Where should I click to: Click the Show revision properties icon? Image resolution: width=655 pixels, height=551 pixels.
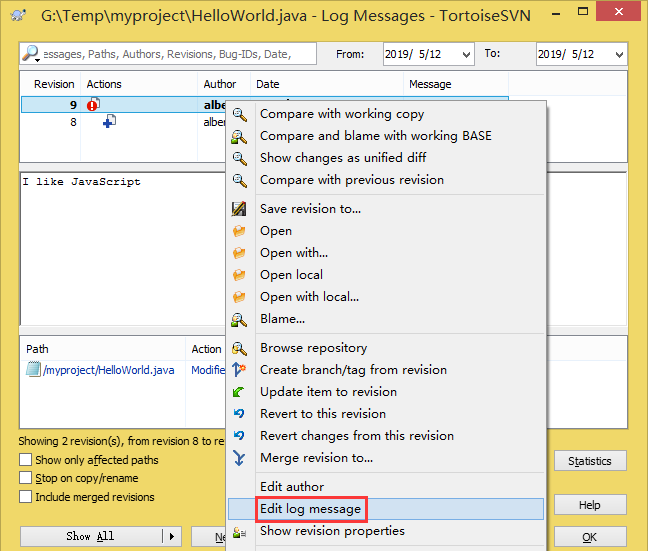click(x=239, y=532)
